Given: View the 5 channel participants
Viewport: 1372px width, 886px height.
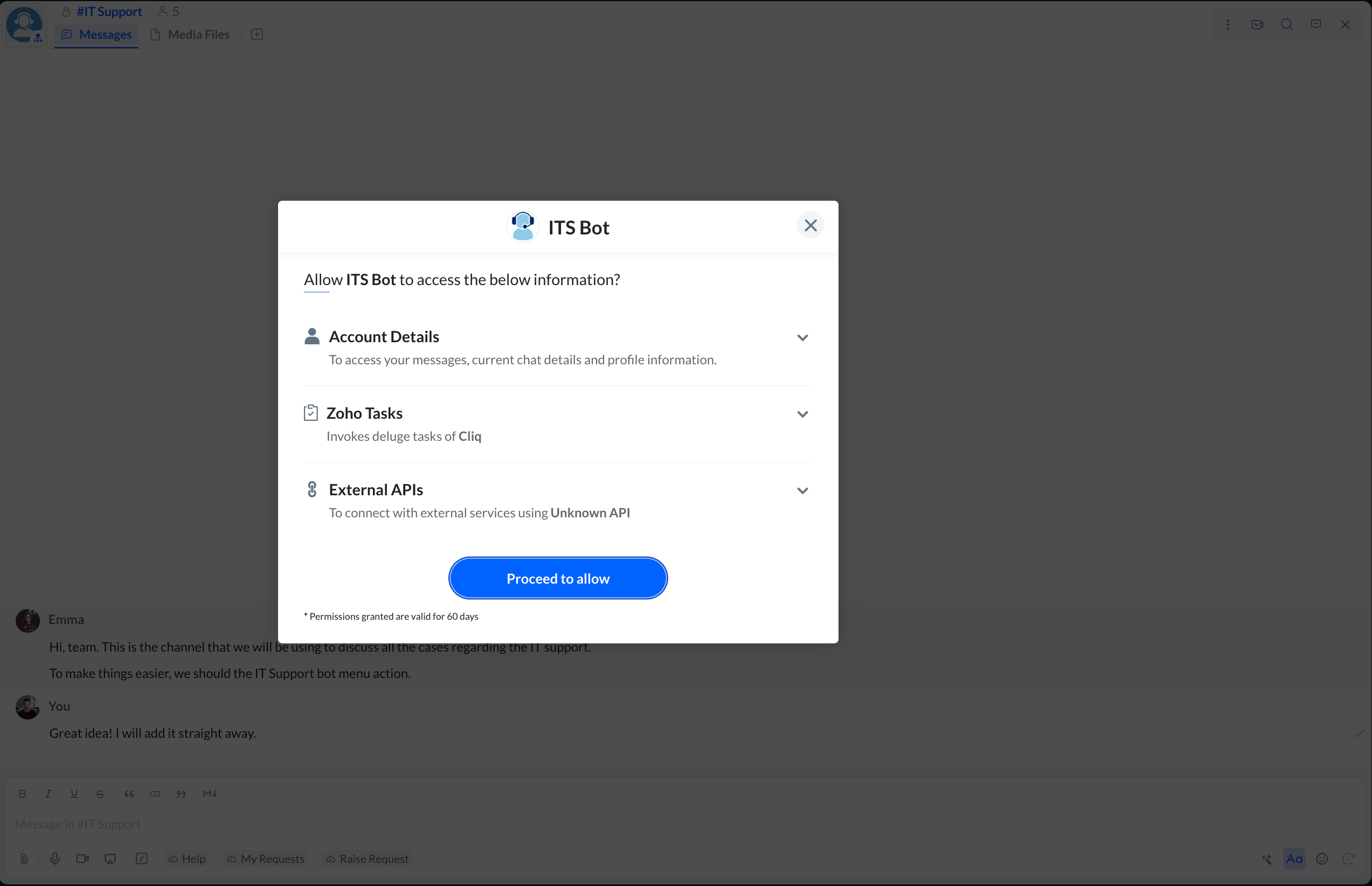Looking at the screenshot, I should (x=169, y=11).
